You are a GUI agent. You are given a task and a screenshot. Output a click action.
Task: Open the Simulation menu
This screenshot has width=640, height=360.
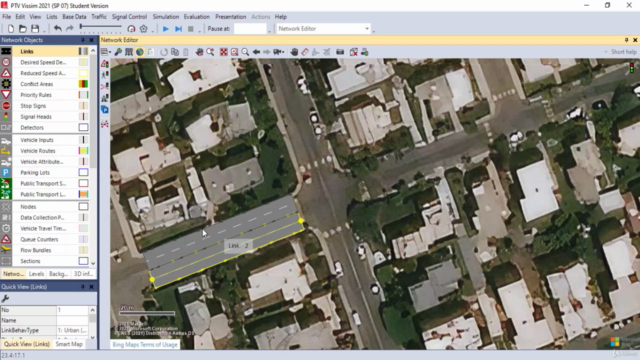(166, 17)
